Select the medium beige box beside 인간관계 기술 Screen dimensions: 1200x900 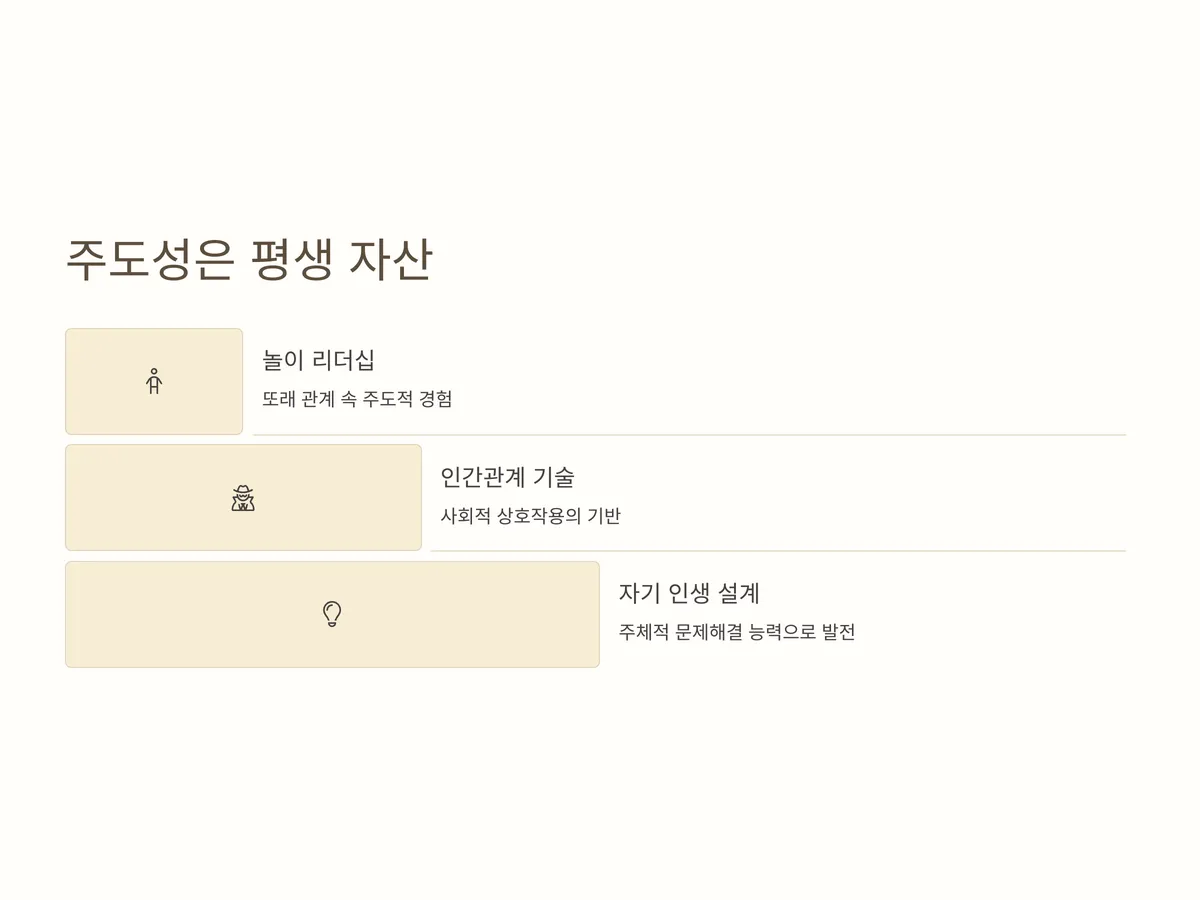(243, 498)
